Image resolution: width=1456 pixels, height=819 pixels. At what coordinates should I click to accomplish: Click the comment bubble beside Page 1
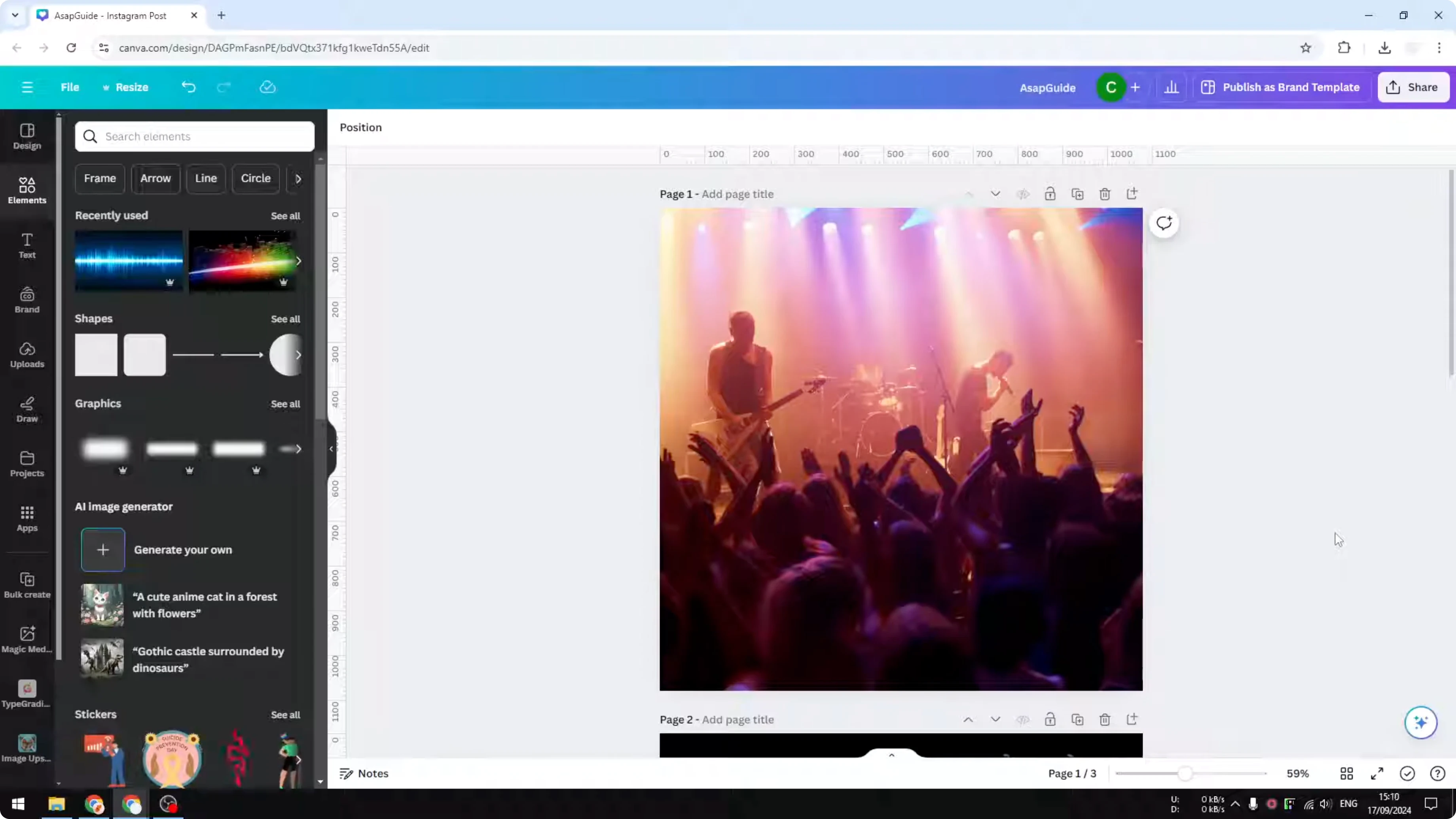1164,223
